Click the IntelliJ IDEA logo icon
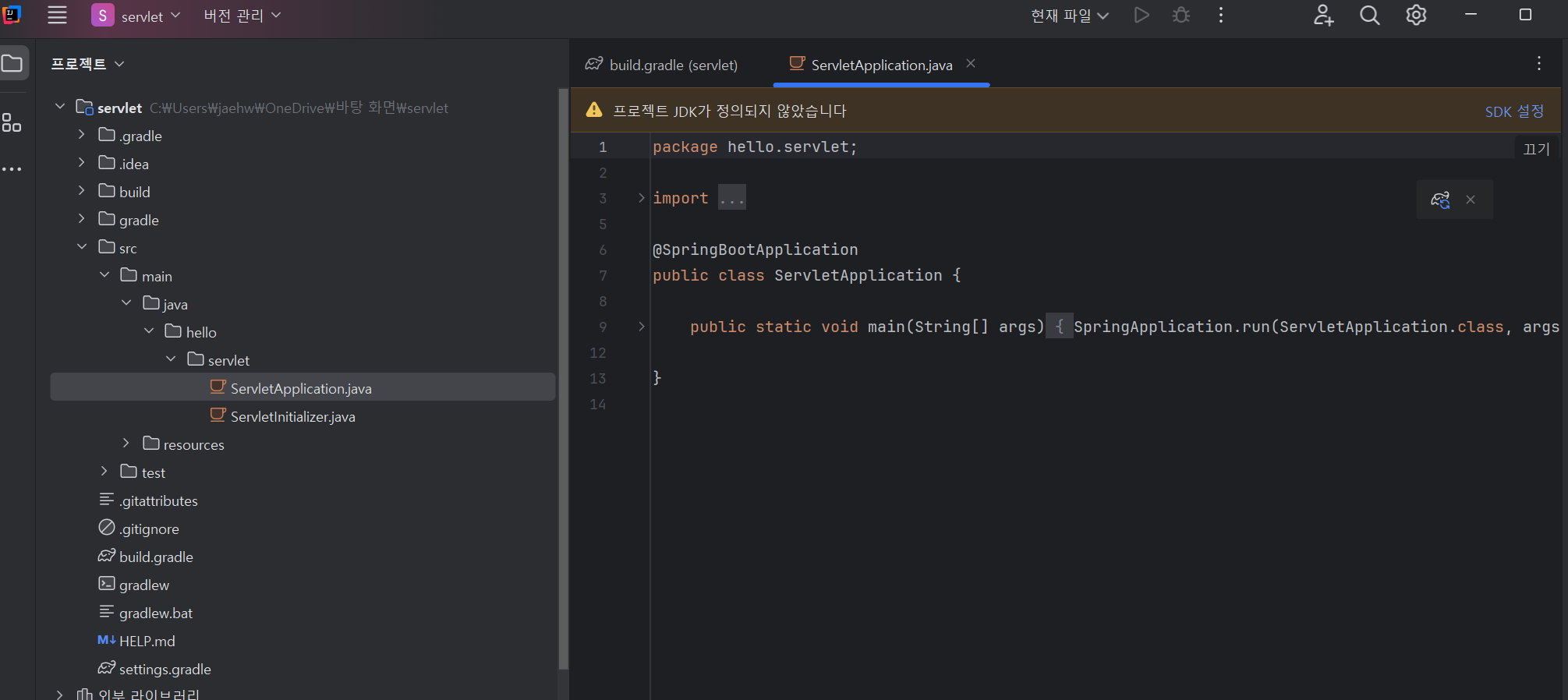 click(x=11, y=14)
